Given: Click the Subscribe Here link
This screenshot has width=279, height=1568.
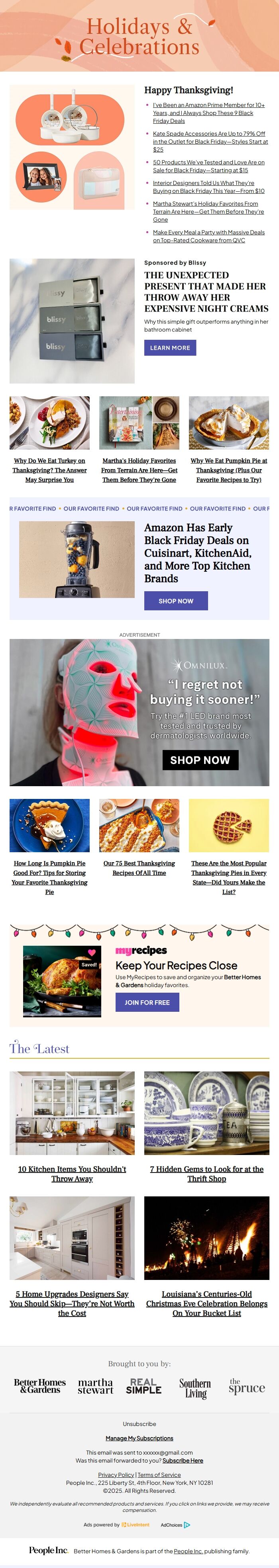Looking at the screenshot, I should coord(183,1460).
